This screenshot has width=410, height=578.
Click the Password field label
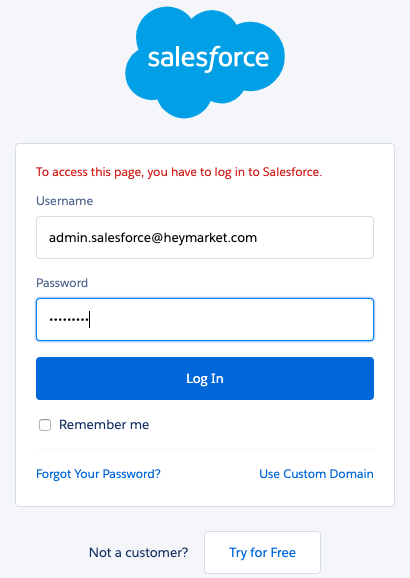pos(62,283)
